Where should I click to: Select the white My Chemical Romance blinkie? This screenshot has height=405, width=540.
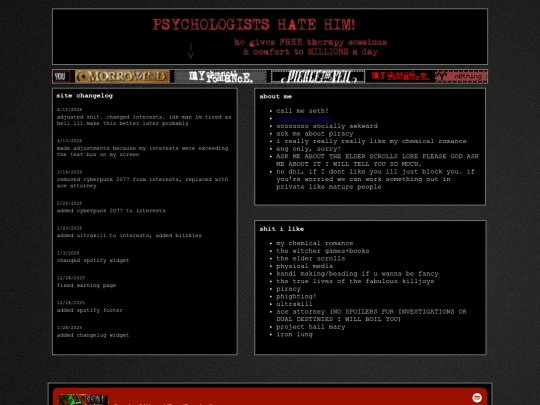coord(220,76)
